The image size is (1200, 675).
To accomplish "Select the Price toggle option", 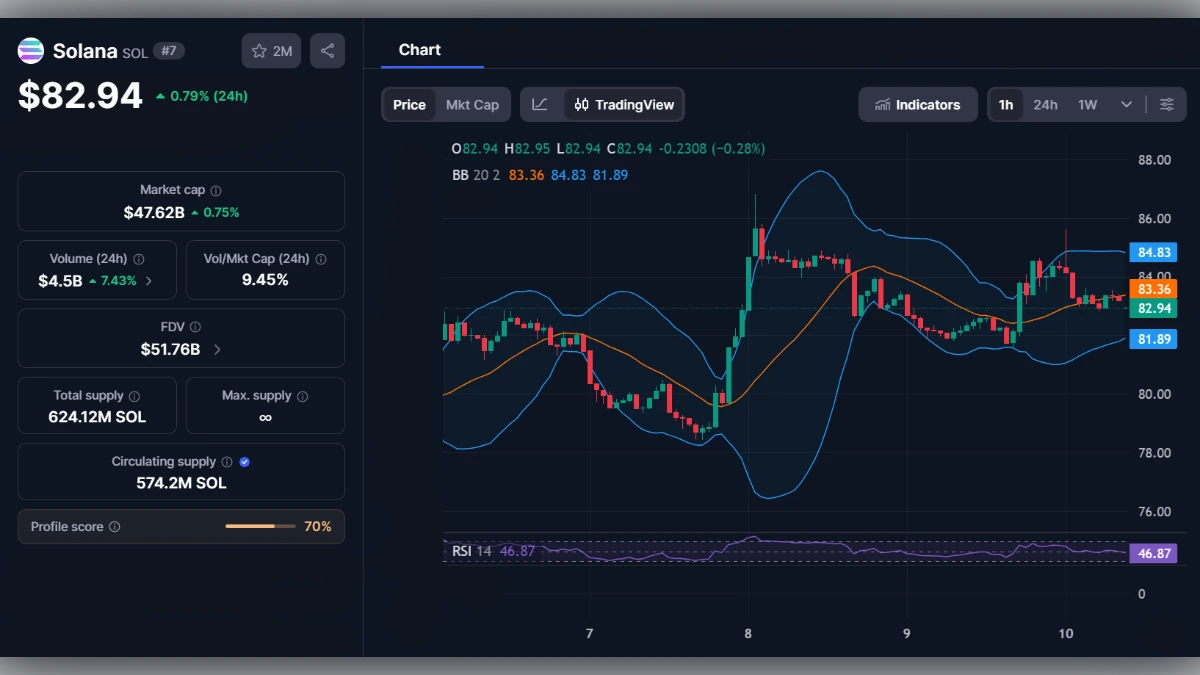I will pyautogui.click(x=409, y=104).
